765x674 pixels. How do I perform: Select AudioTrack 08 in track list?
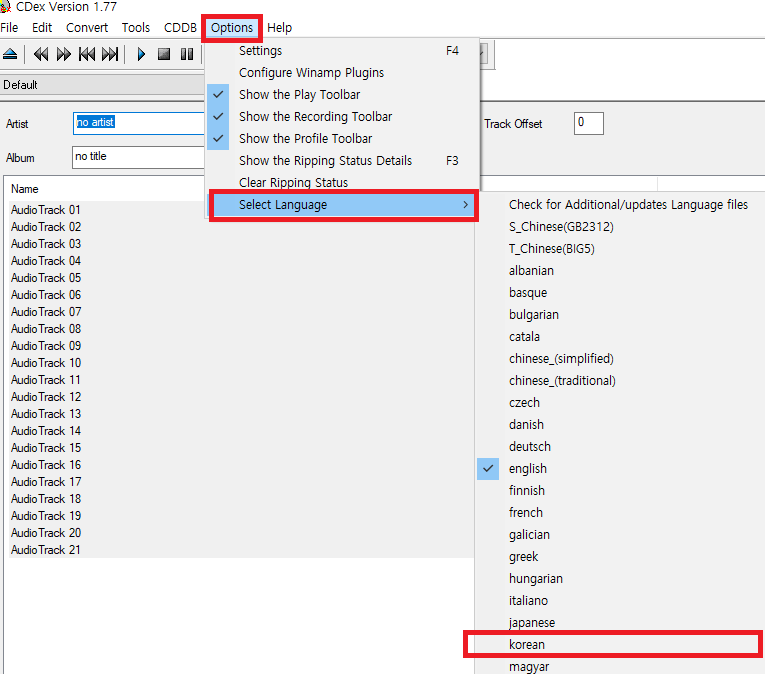point(46,329)
